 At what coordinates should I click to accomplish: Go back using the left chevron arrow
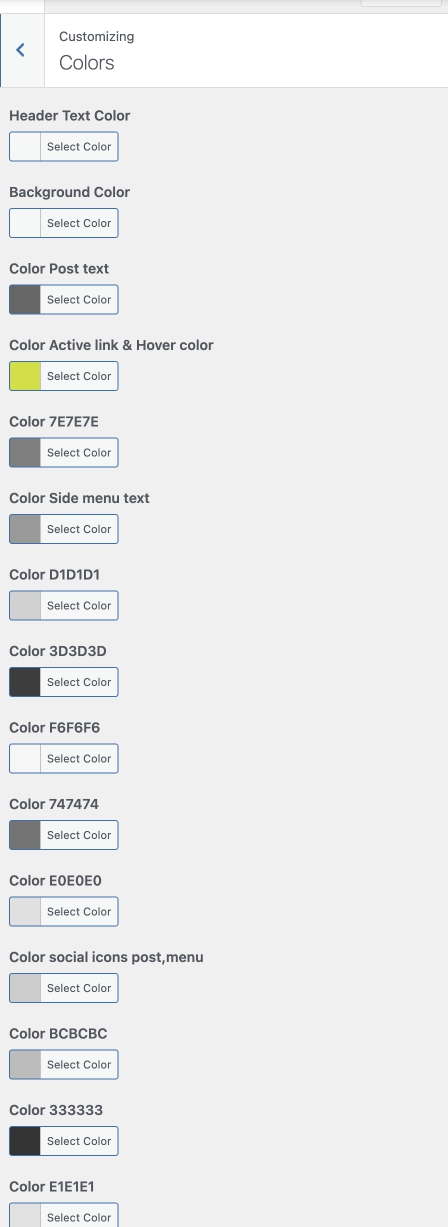point(21,50)
